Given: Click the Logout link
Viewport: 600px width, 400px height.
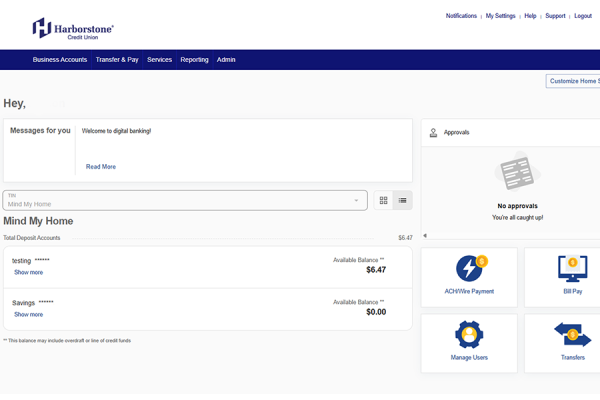Looking at the screenshot, I should click(x=583, y=16).
